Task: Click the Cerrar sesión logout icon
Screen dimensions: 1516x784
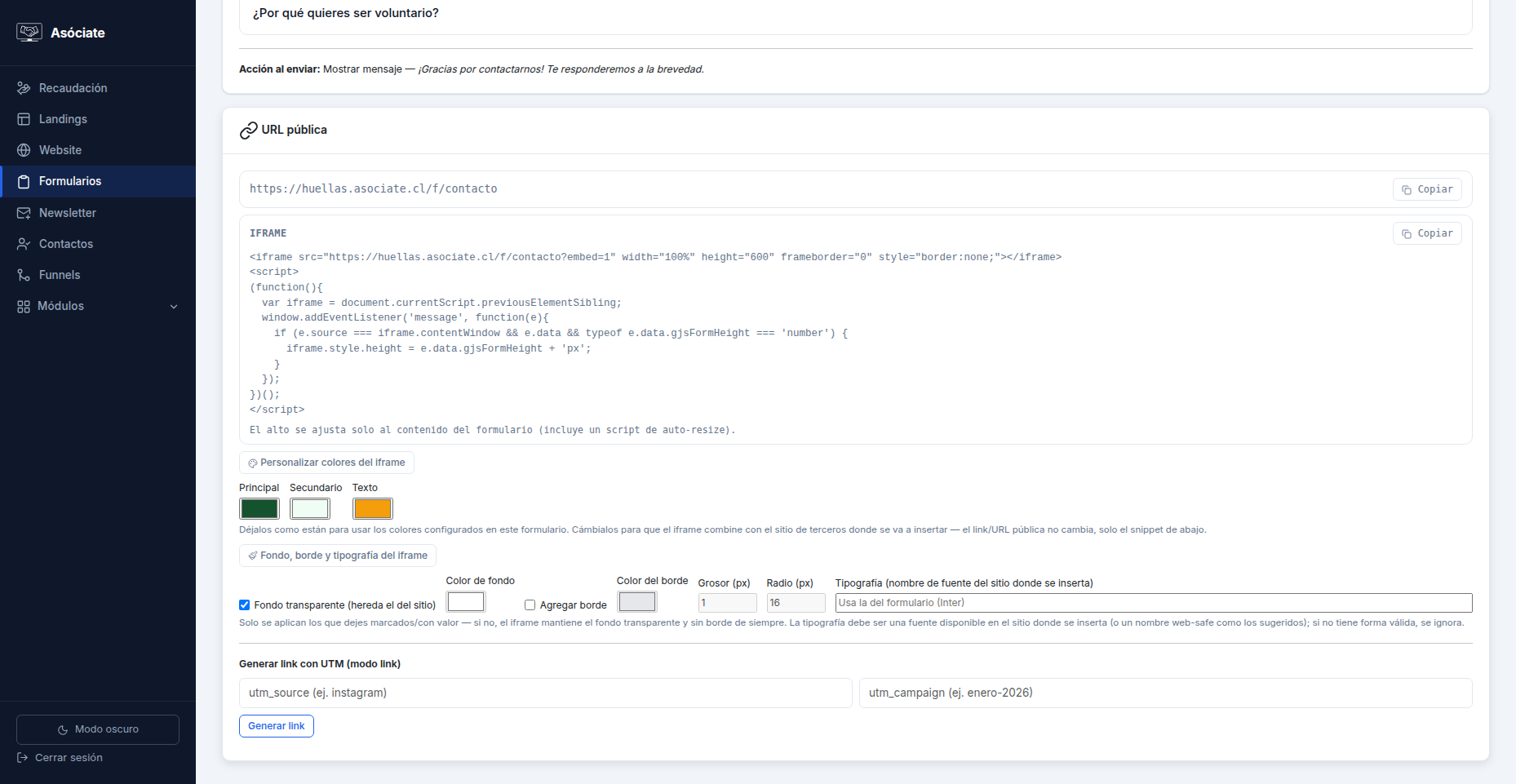Action: [22, 758]
